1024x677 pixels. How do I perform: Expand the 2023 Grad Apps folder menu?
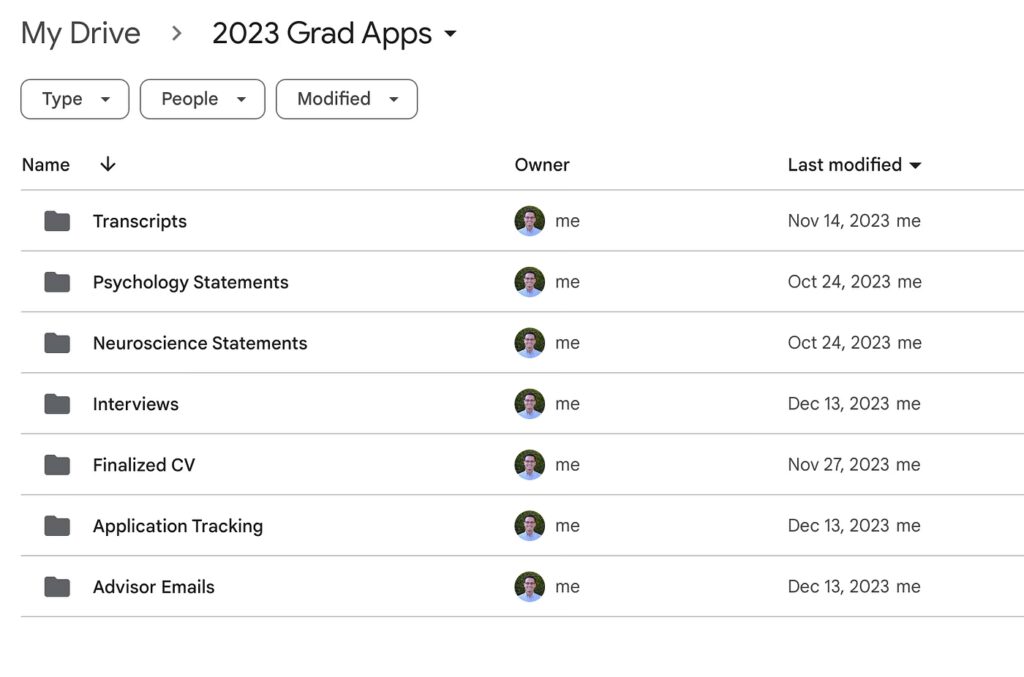point(450,34)
